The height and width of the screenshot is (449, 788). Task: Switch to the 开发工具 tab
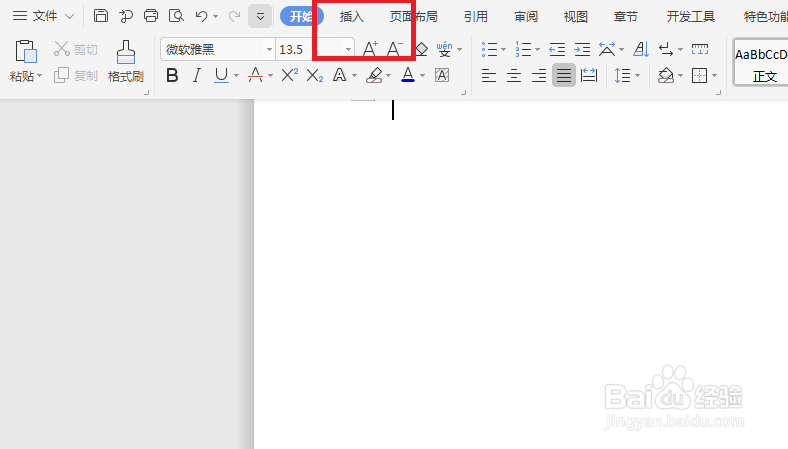click(x=691, y=17)
